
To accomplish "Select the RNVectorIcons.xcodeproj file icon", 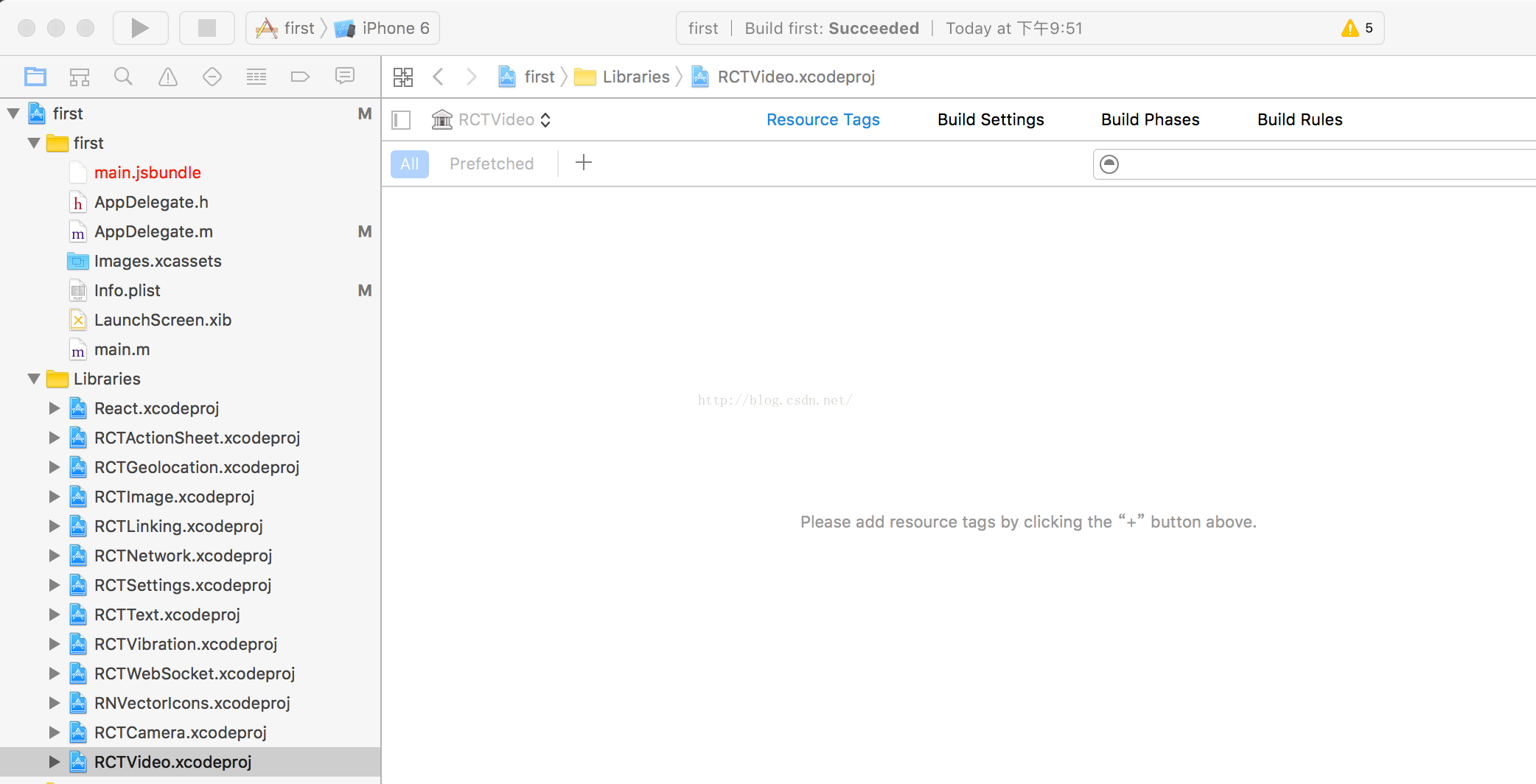I will tap(78, 703).
